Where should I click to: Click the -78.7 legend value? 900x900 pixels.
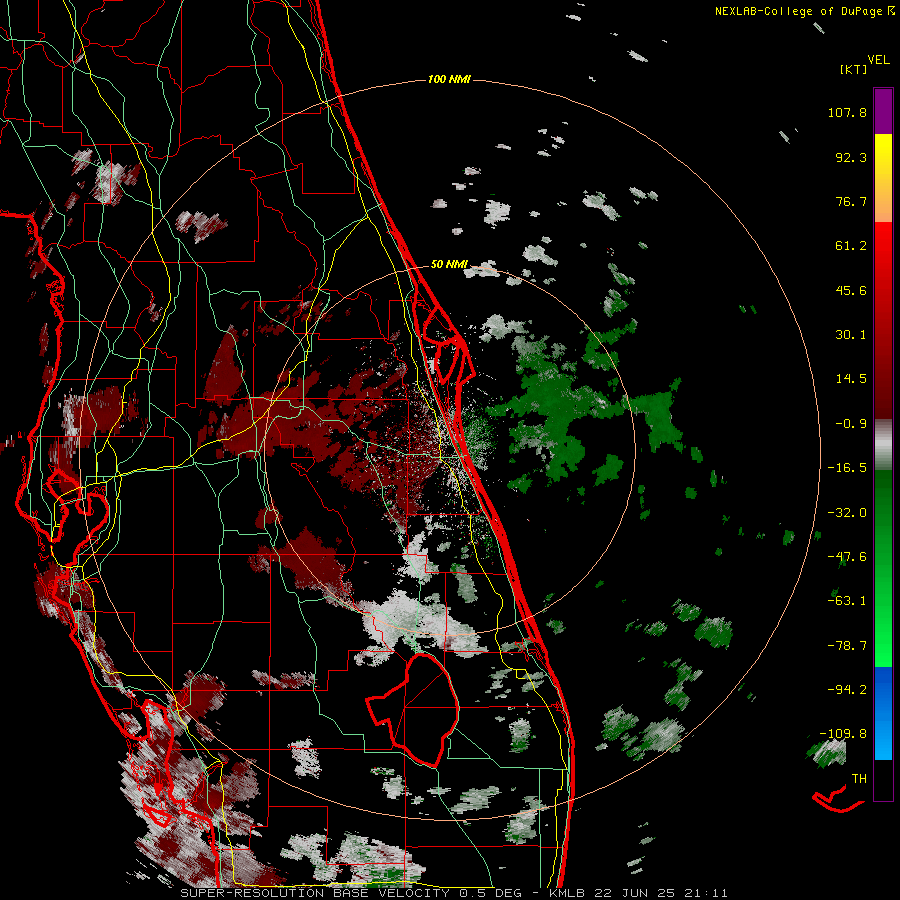pos(847,646)
